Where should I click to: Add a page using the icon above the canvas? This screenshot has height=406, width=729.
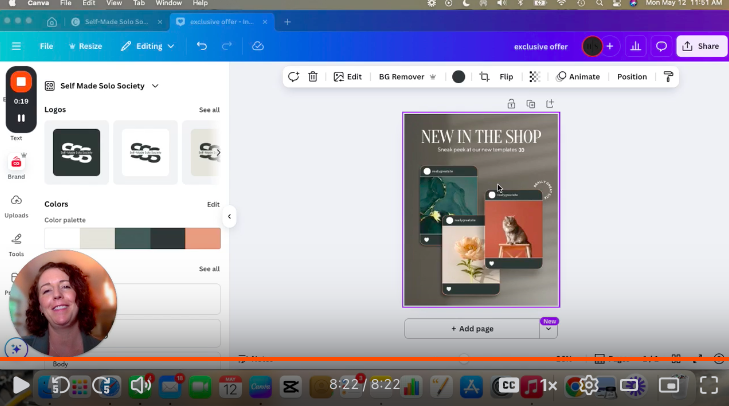(550, 104)
